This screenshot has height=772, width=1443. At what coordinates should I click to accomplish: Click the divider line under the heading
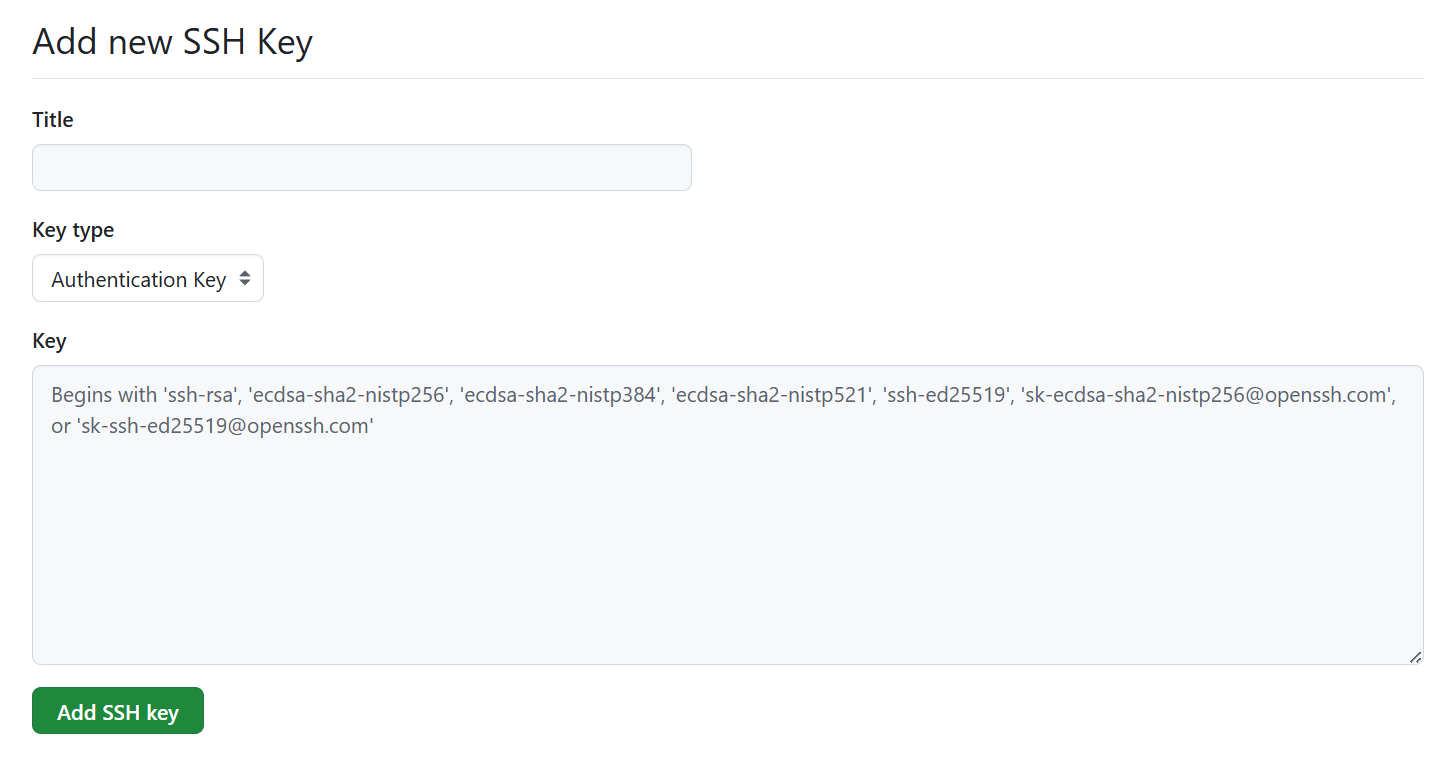pos(727,78)
